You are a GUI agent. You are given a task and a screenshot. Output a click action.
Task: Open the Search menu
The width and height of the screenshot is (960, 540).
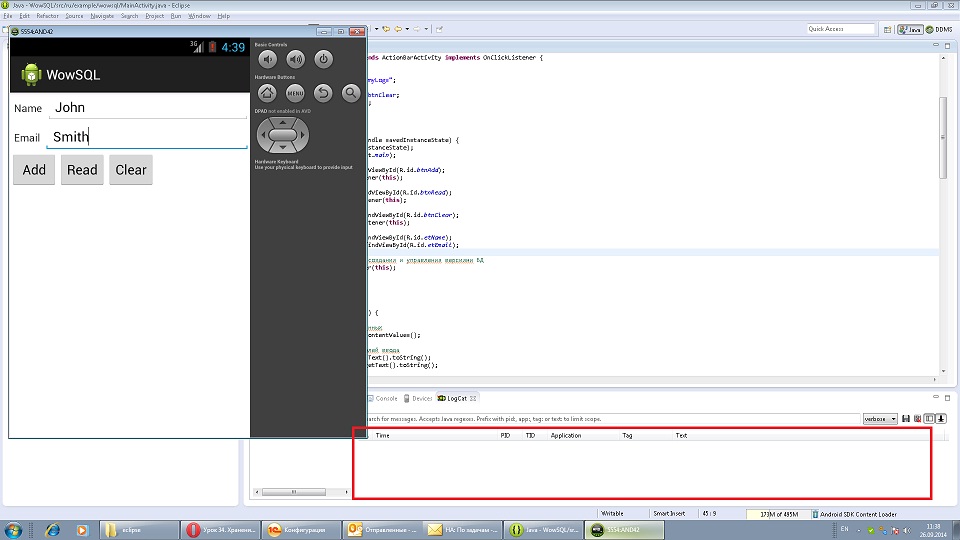(129, 16)
